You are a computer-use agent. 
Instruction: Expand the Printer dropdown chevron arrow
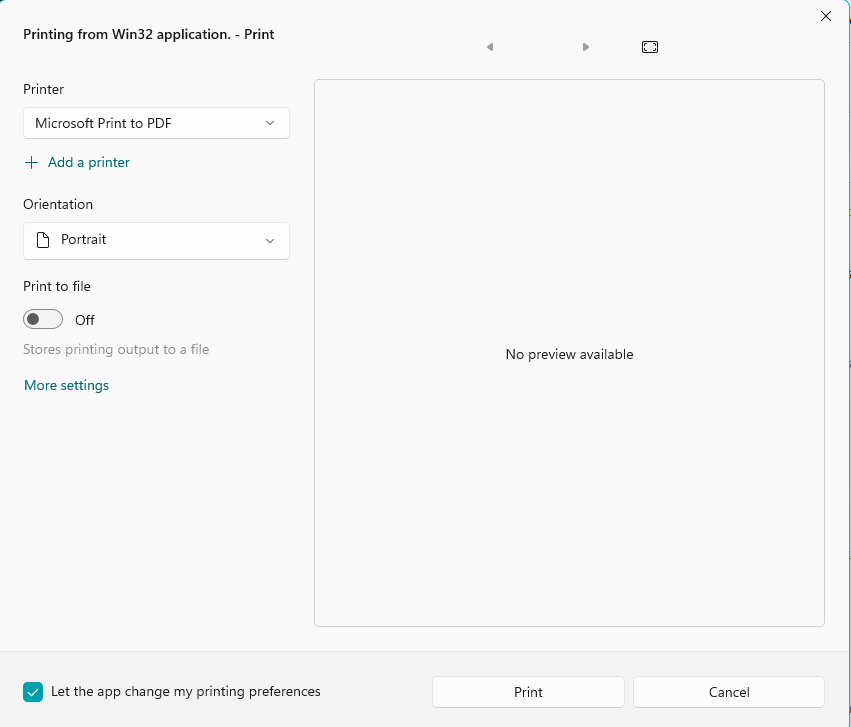[270, 123]
